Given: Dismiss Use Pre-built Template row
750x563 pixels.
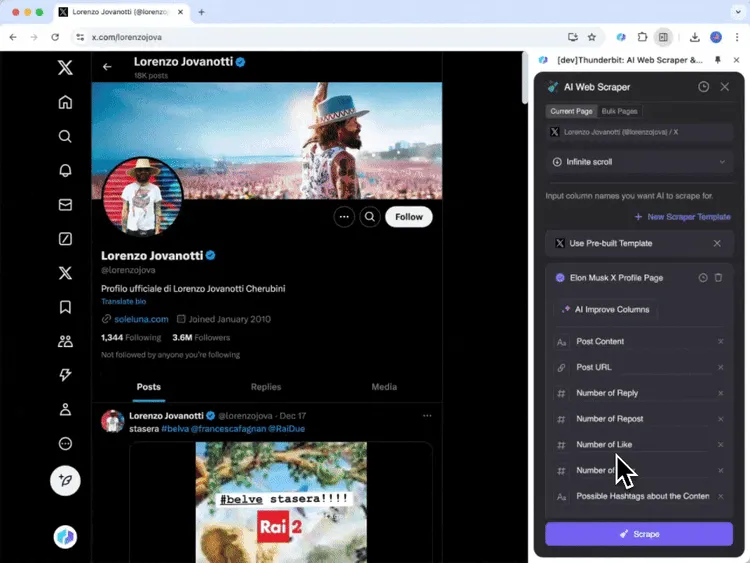Looking at the screenshot, I should (x=717, y=243).
